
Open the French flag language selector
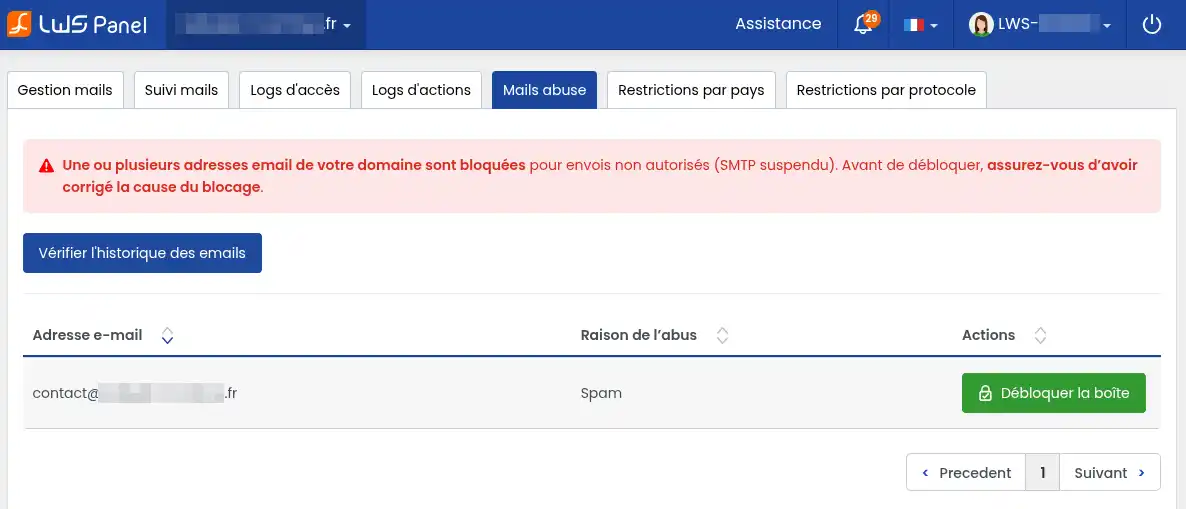(x=921, y=25)
